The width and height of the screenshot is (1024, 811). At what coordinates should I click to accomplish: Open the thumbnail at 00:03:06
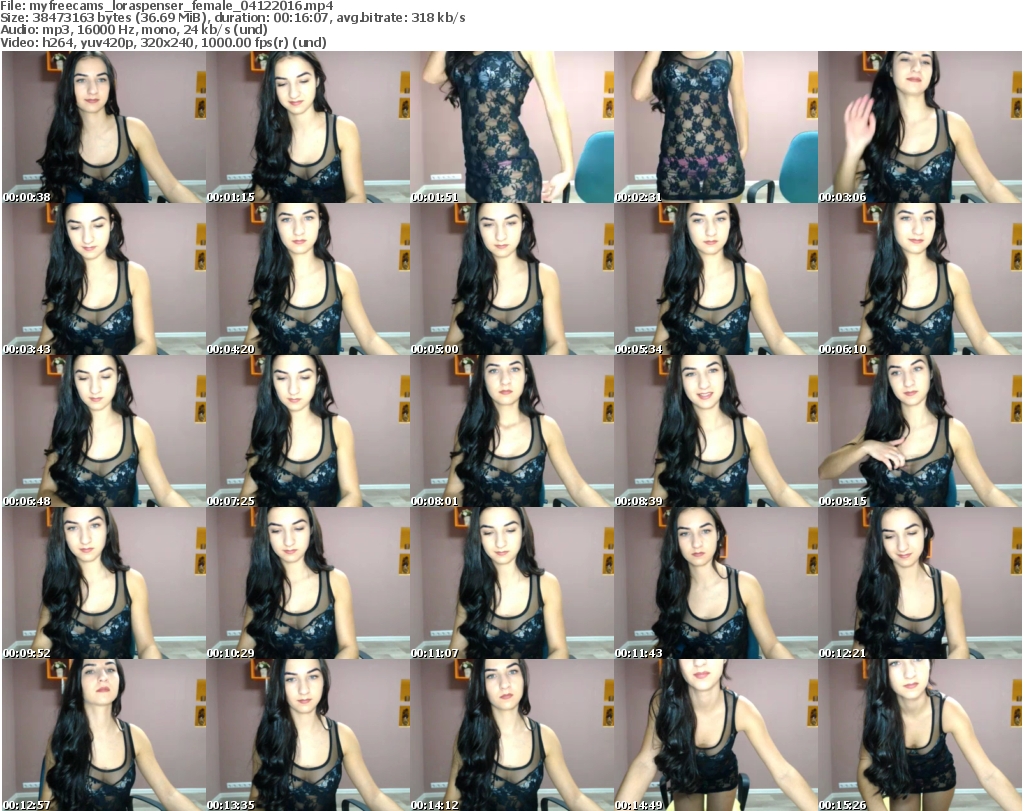919,127
